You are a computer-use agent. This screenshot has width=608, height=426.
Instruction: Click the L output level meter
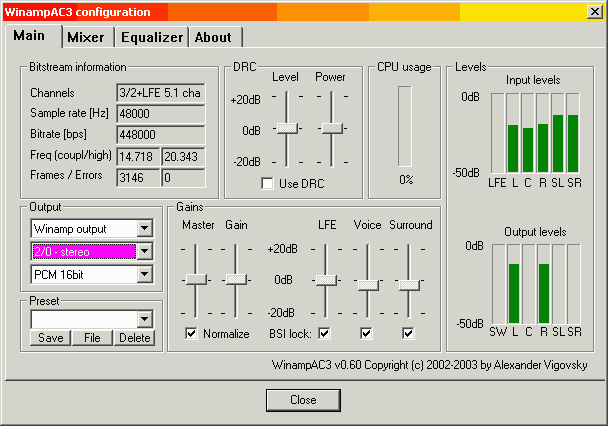tap(514, 284)
